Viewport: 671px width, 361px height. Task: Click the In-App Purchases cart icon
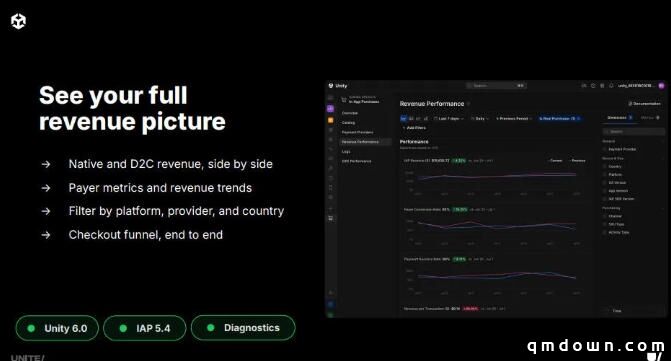tap(344, 100)
